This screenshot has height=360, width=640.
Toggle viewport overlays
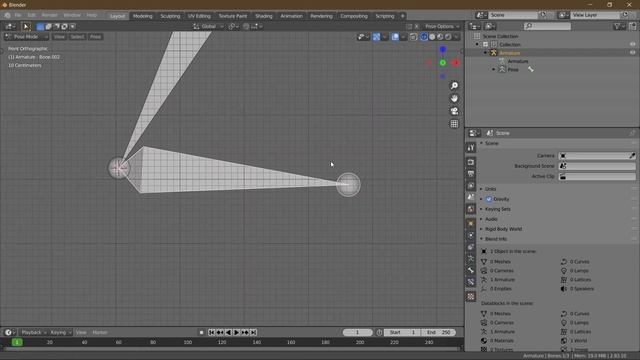tap(395, 37)
